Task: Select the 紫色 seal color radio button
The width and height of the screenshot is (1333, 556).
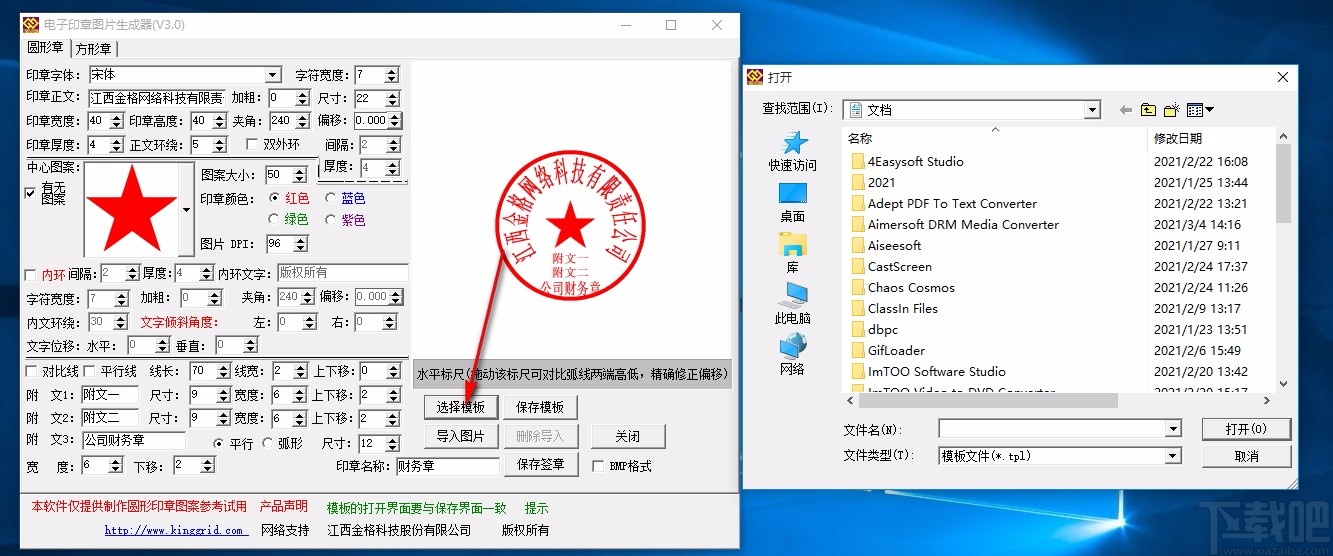Action: pyautogui.click(x=330, y=219)
